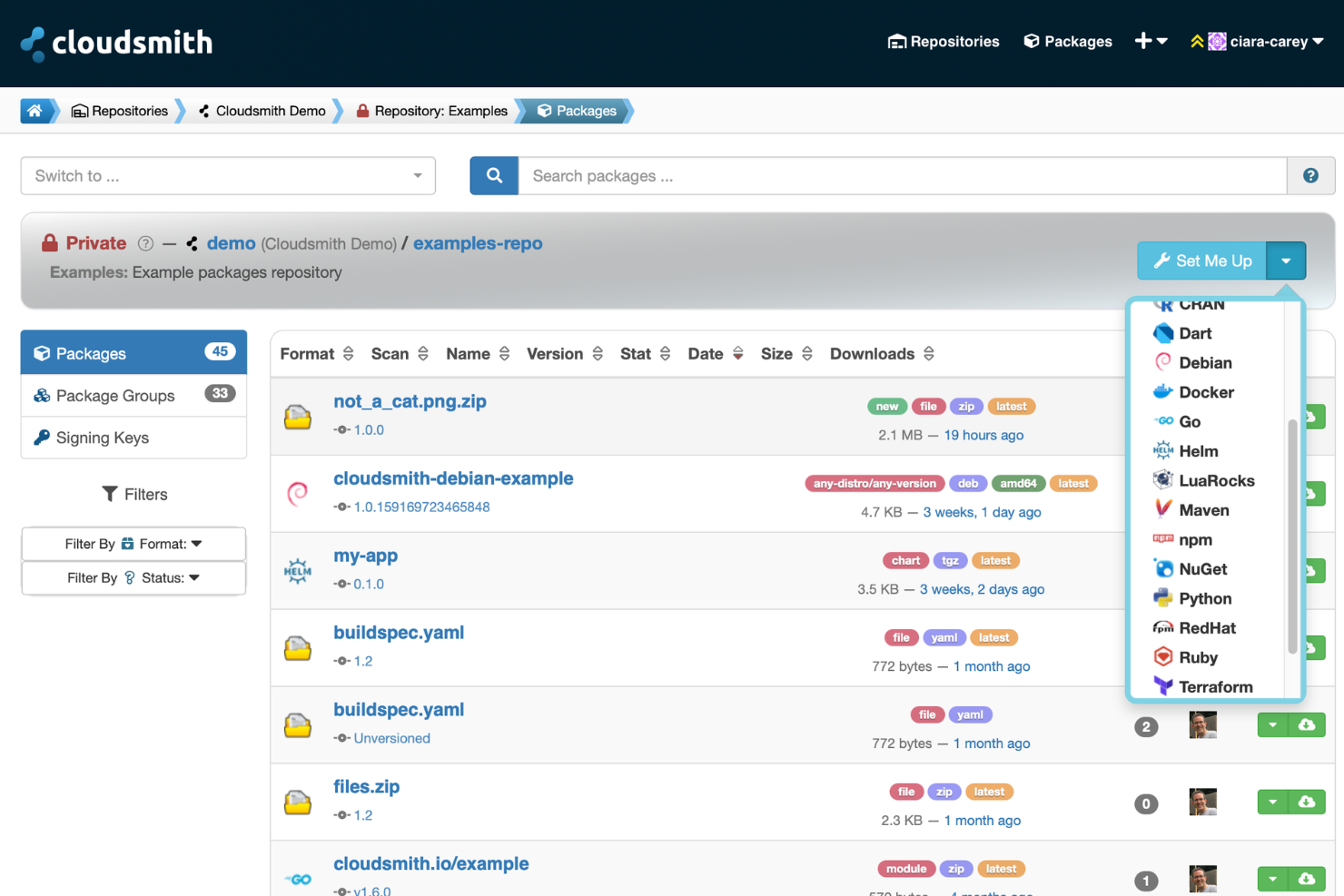The width and height of the screenshot is (1344, 896).
Task: Click the Search packages input field
Action: tap(903, 176)
